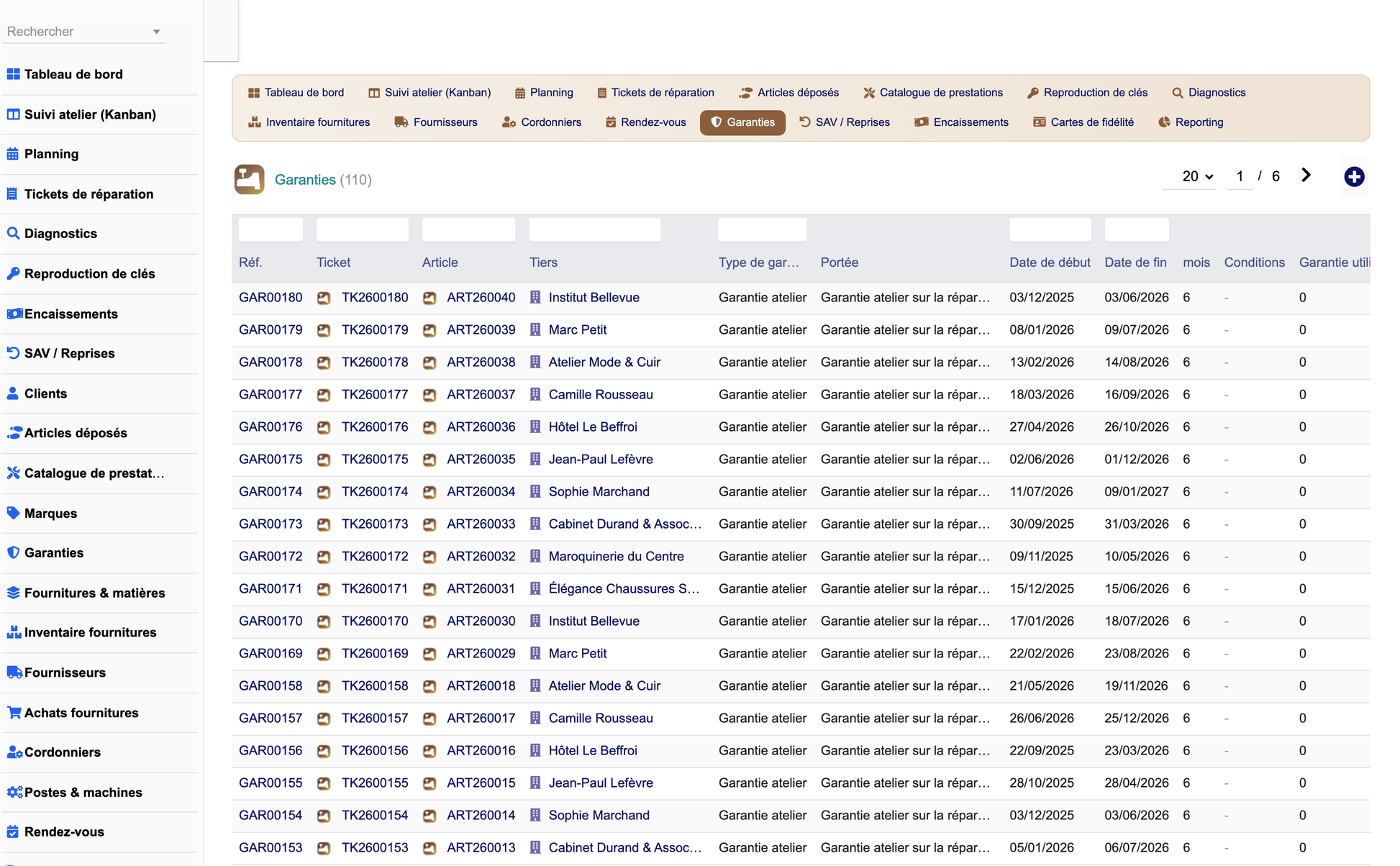1400x866 pixels.
Task: Sort by Date de début column
Action: tap(1050, 263)
